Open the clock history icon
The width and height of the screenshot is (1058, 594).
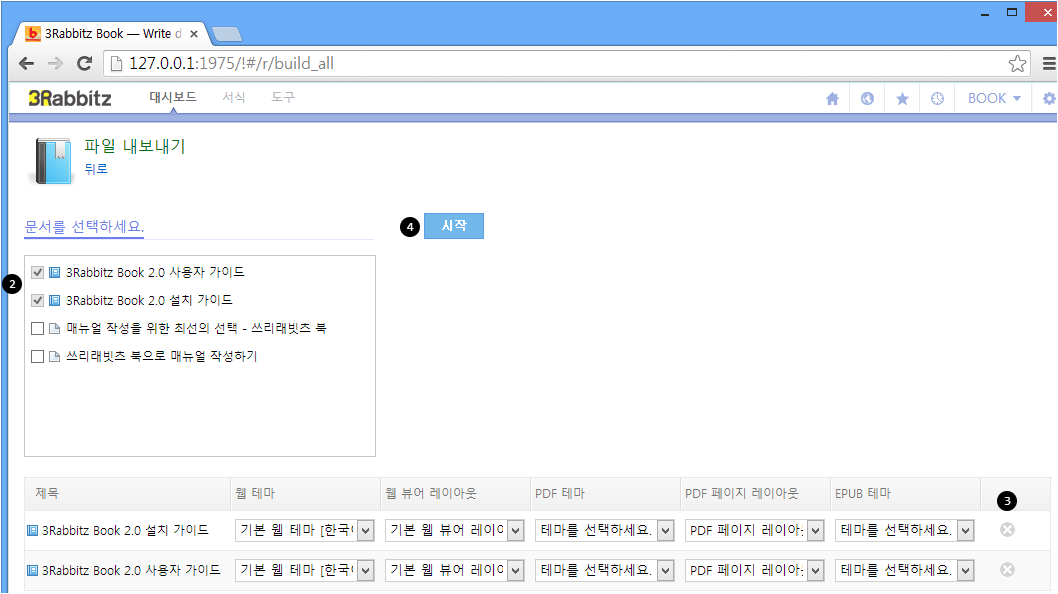(937, 99)
